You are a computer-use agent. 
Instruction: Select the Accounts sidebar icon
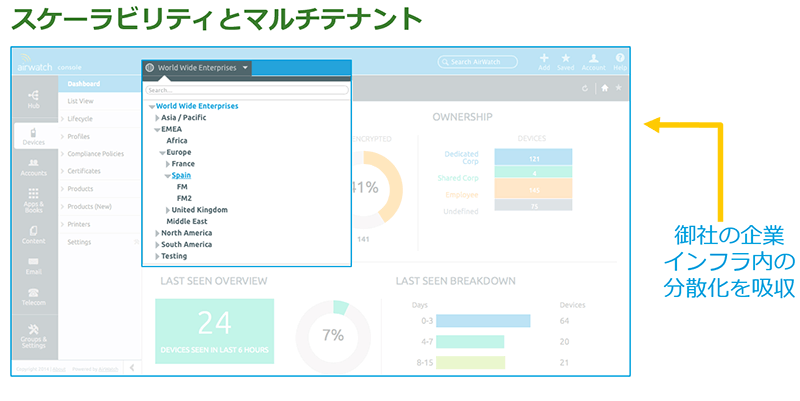pos(34,166)
